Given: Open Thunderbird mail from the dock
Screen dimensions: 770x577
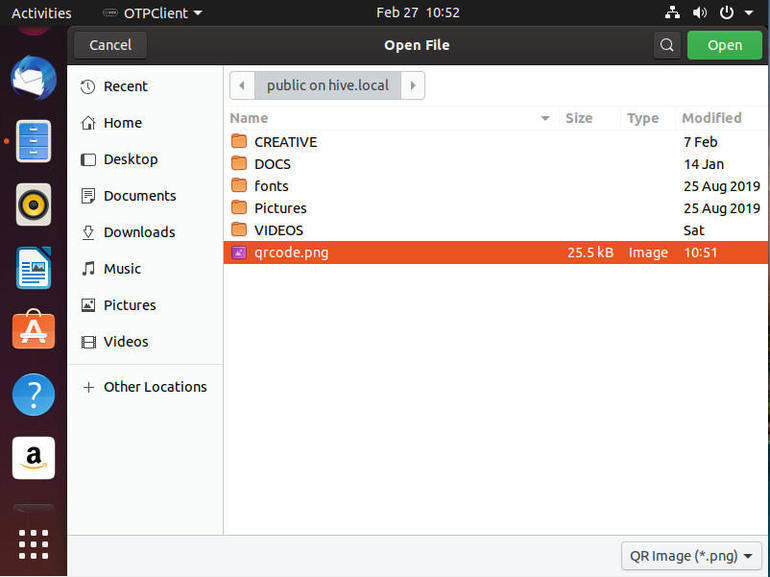Looking at the screenshot, I should click(x=33, y=79).
